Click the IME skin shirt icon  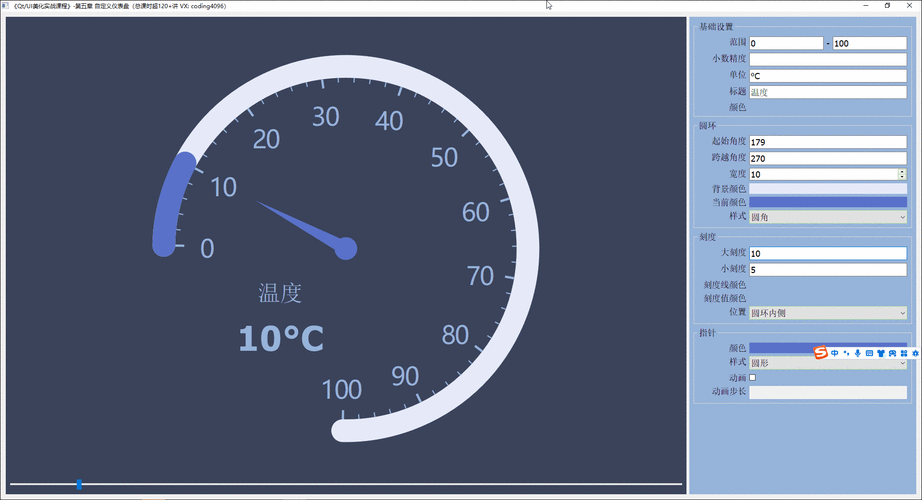(x=881, y=353)
